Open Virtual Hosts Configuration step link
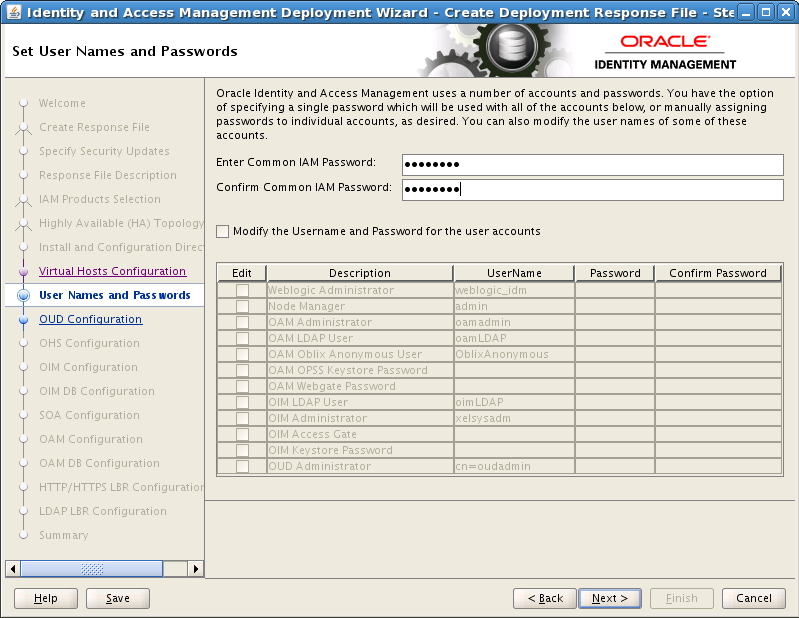Viewport: 799px width, 618px height. (x=113, y=271)
